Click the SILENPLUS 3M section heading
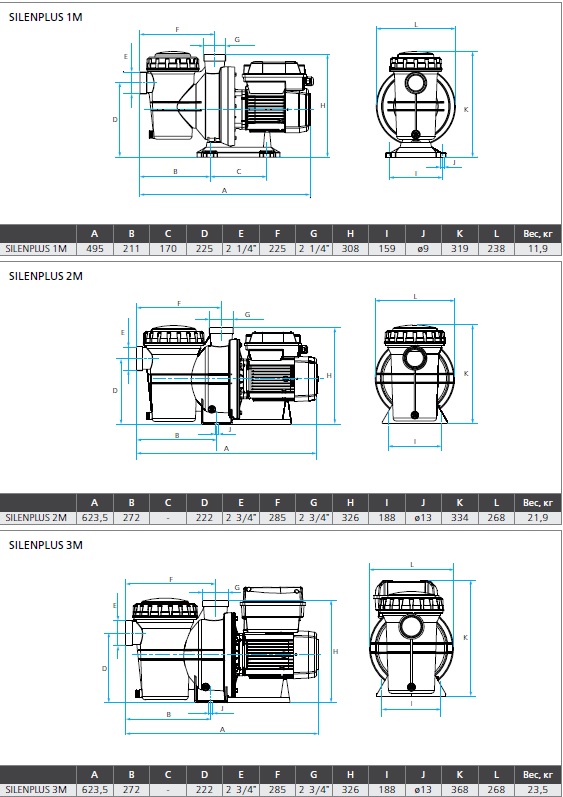Viewport: 563px width, 797px height. [46, 545]
